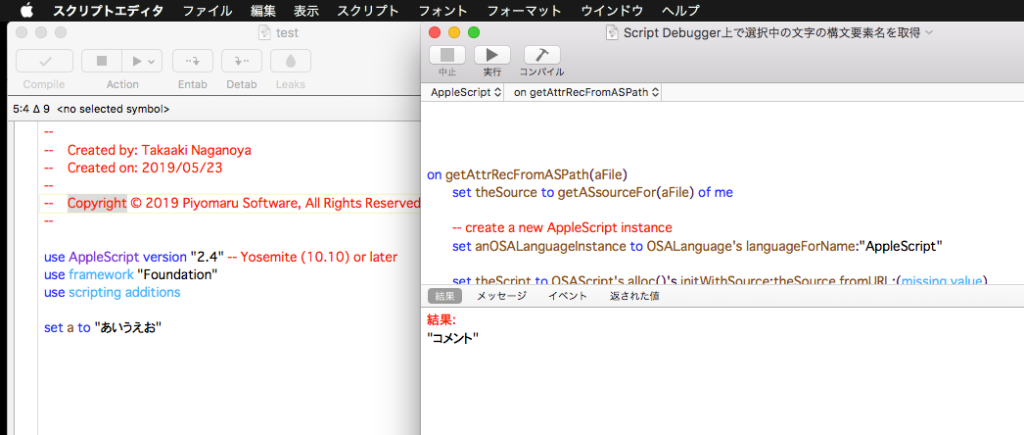
Task: Click the on getAttrRecFromASPath(aFile) code line
Action: coord(528,174)
